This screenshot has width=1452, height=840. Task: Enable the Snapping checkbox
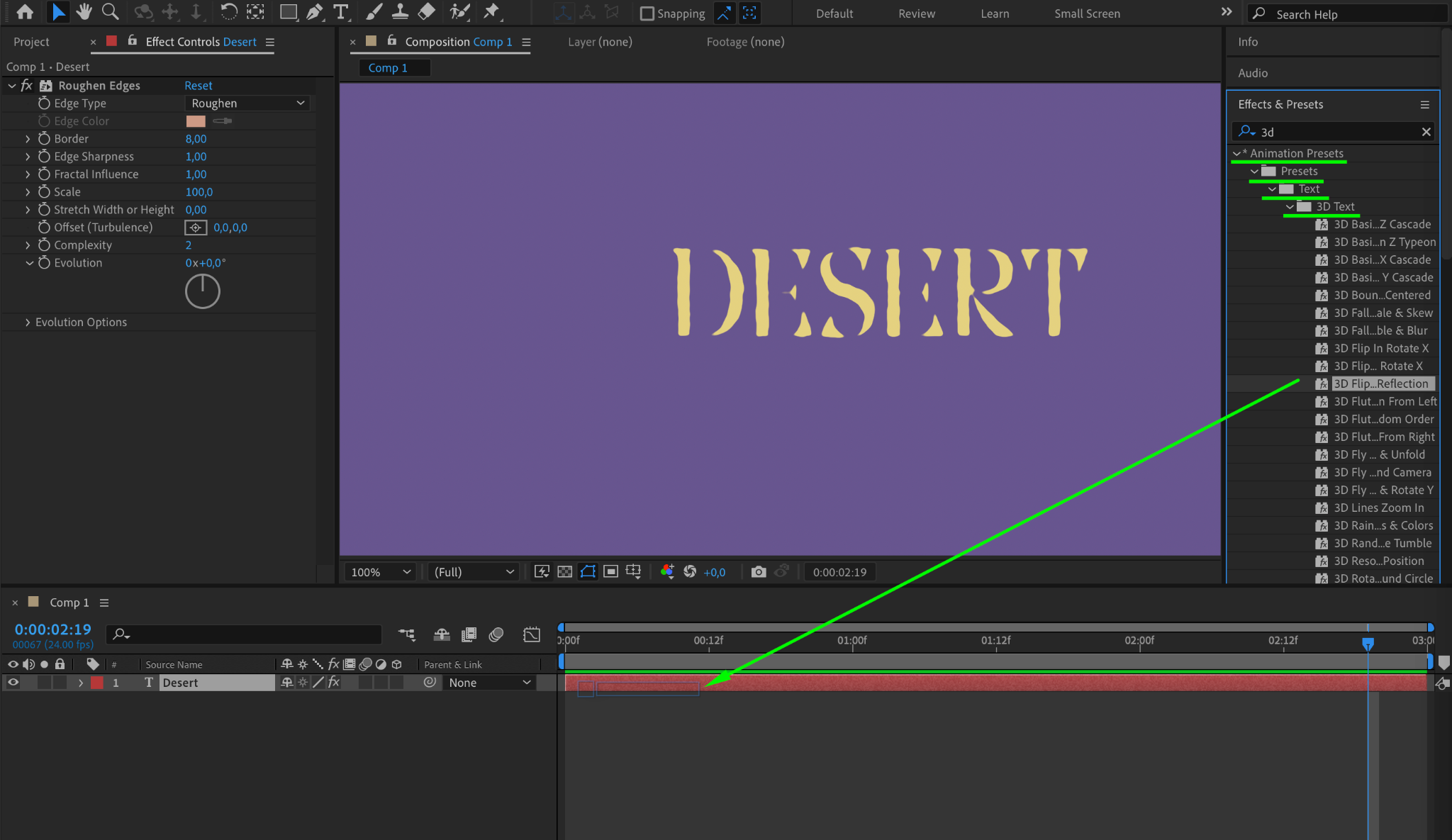coord(647,13)
